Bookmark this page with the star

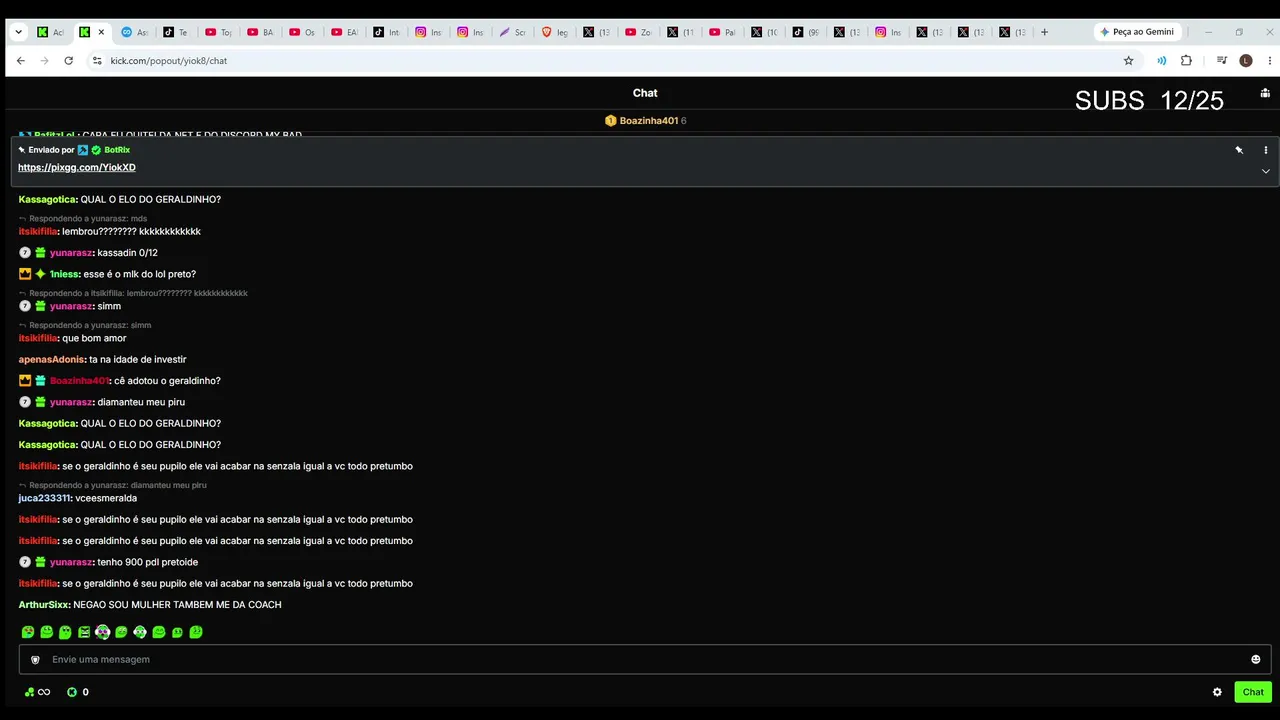pyautogui.click(x=1129, y=61)
